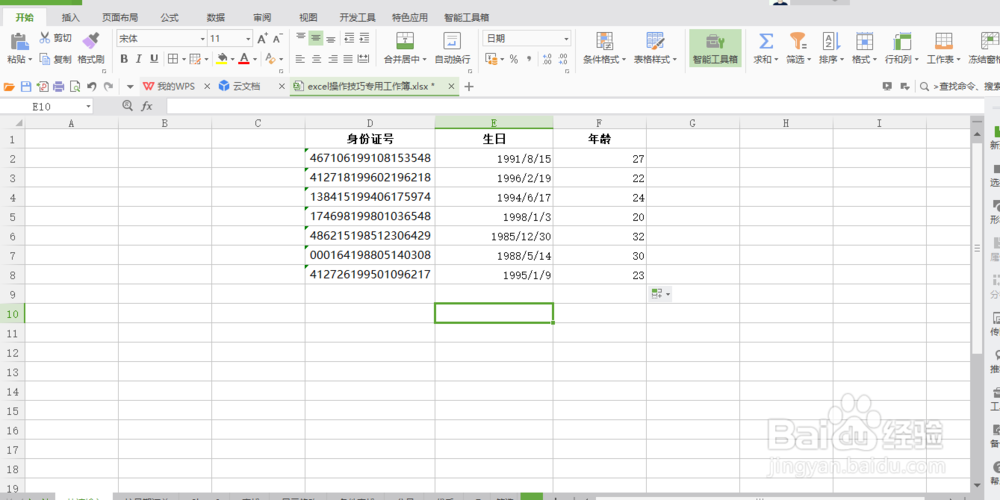Click the formula bar input field
Viewport: 1000px width, 500px height.
coord(574,107)
